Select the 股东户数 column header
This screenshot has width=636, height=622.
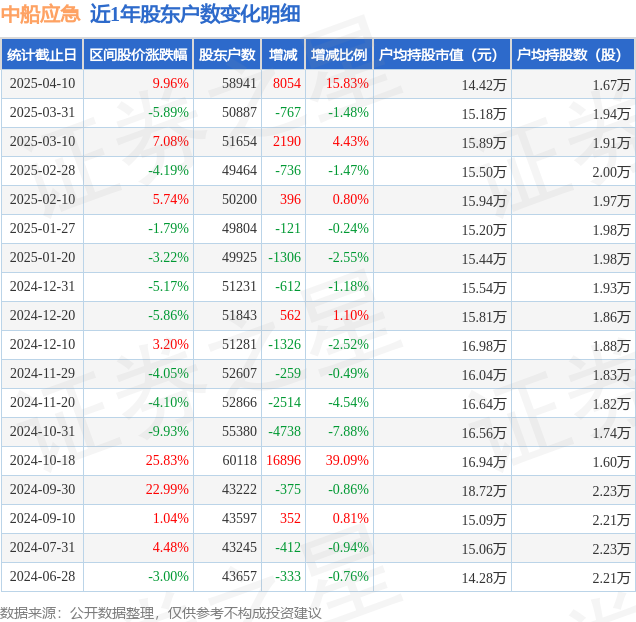[x=227, y=54]
